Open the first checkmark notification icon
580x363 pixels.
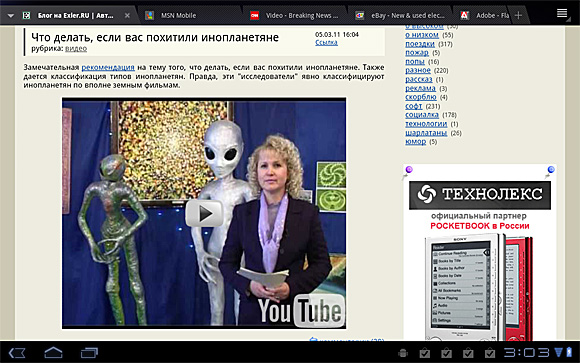(x=425, y=353)
